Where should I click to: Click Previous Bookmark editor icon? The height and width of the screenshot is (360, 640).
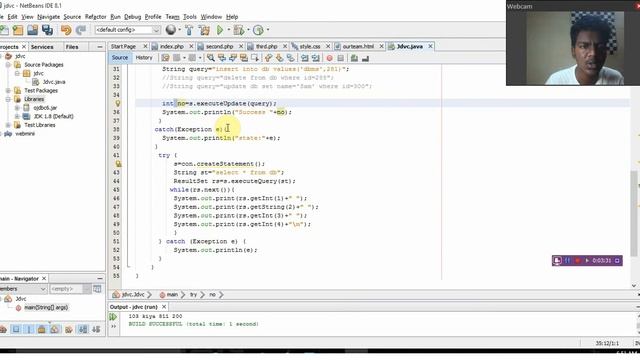point(268,58)
